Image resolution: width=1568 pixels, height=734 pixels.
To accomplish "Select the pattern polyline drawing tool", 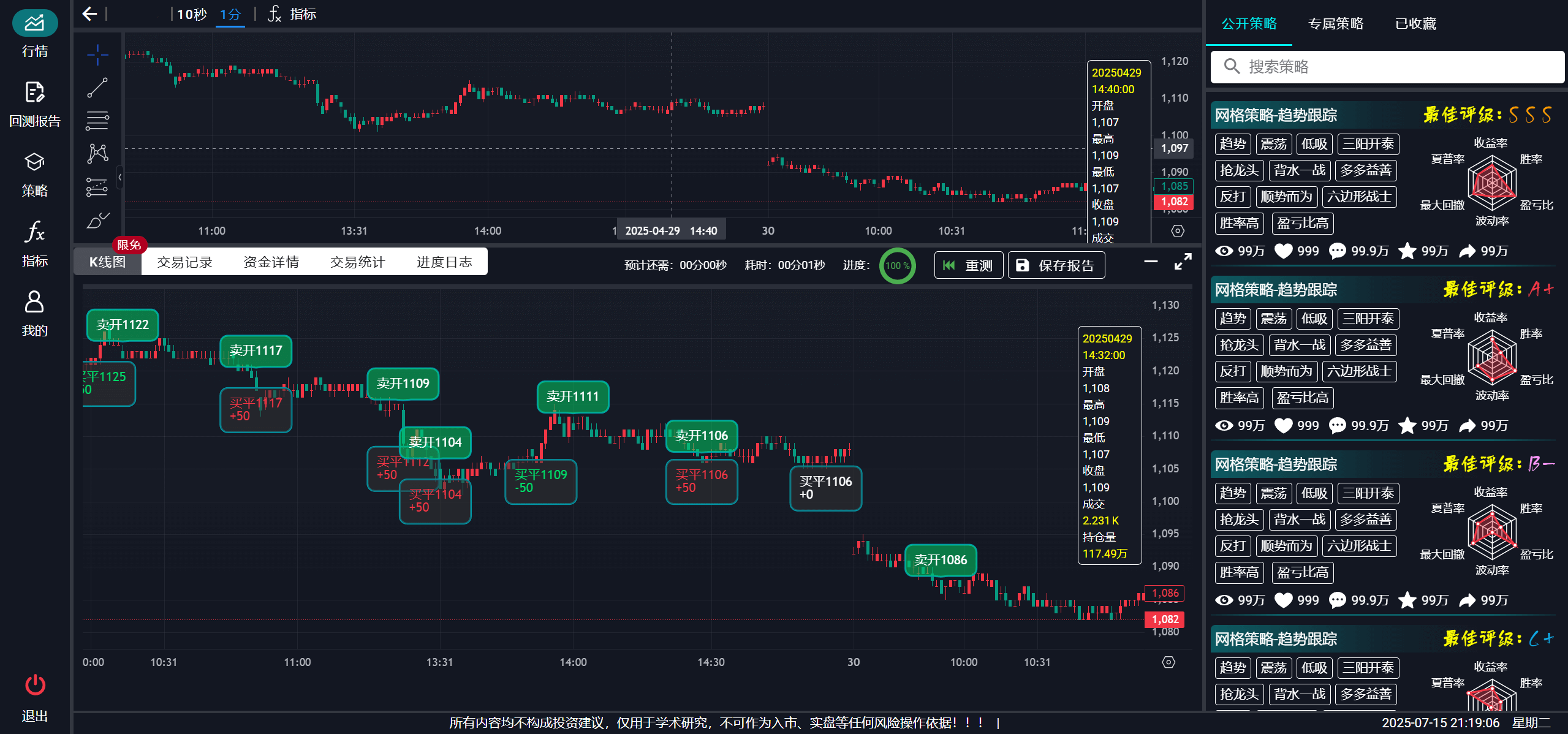I will click(x=97, y=153).
